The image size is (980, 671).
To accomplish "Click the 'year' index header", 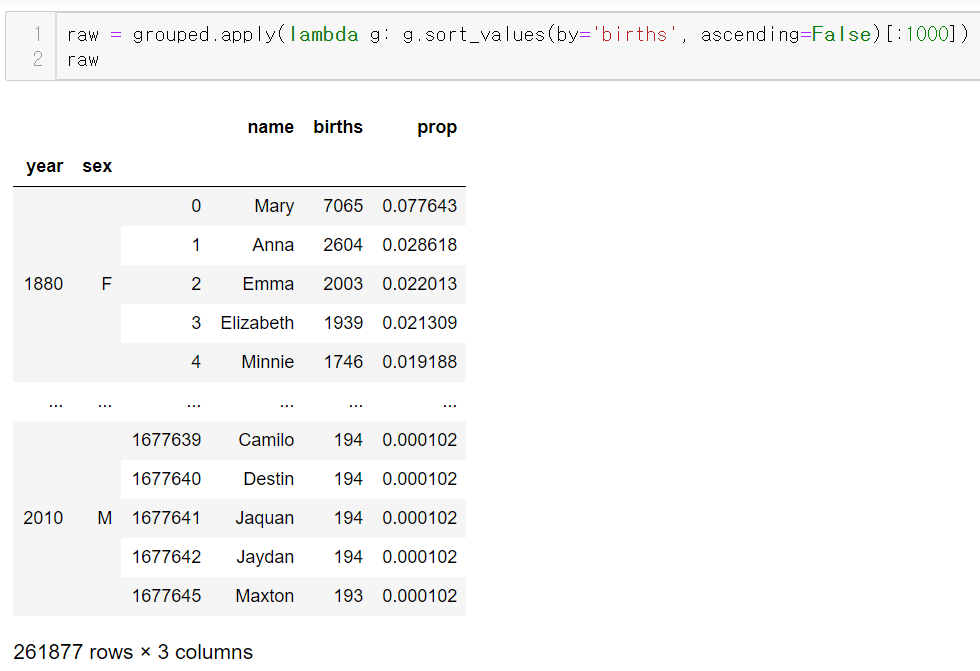I will (45, 166).
